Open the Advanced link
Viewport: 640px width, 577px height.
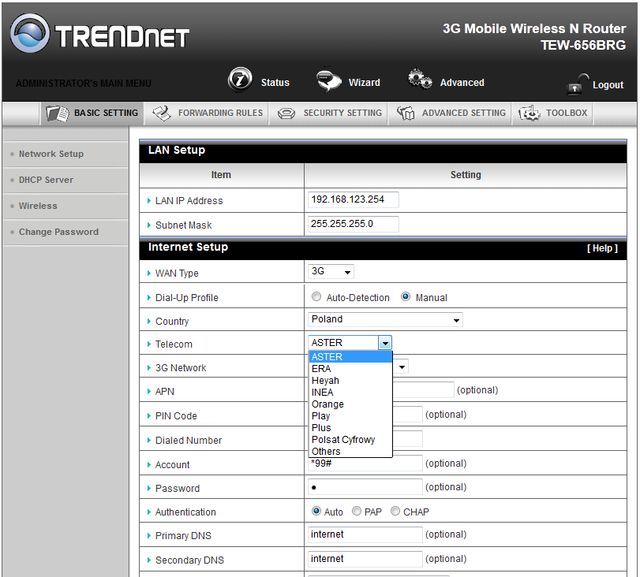pos(462,82)
